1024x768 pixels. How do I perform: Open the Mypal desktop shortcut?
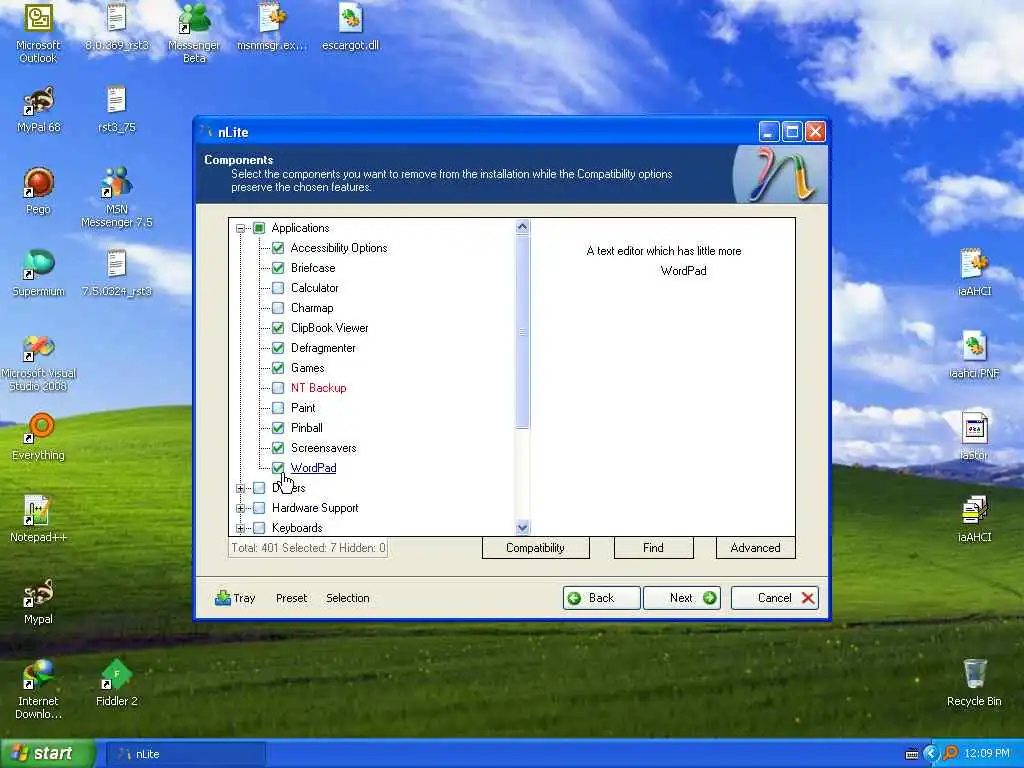(39, 601)
